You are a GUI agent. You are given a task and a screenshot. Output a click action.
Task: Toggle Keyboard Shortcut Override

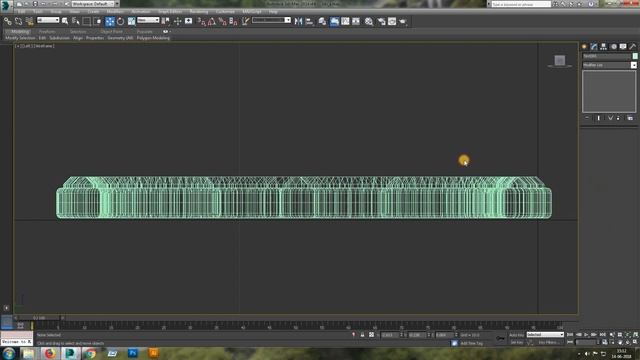189,21
